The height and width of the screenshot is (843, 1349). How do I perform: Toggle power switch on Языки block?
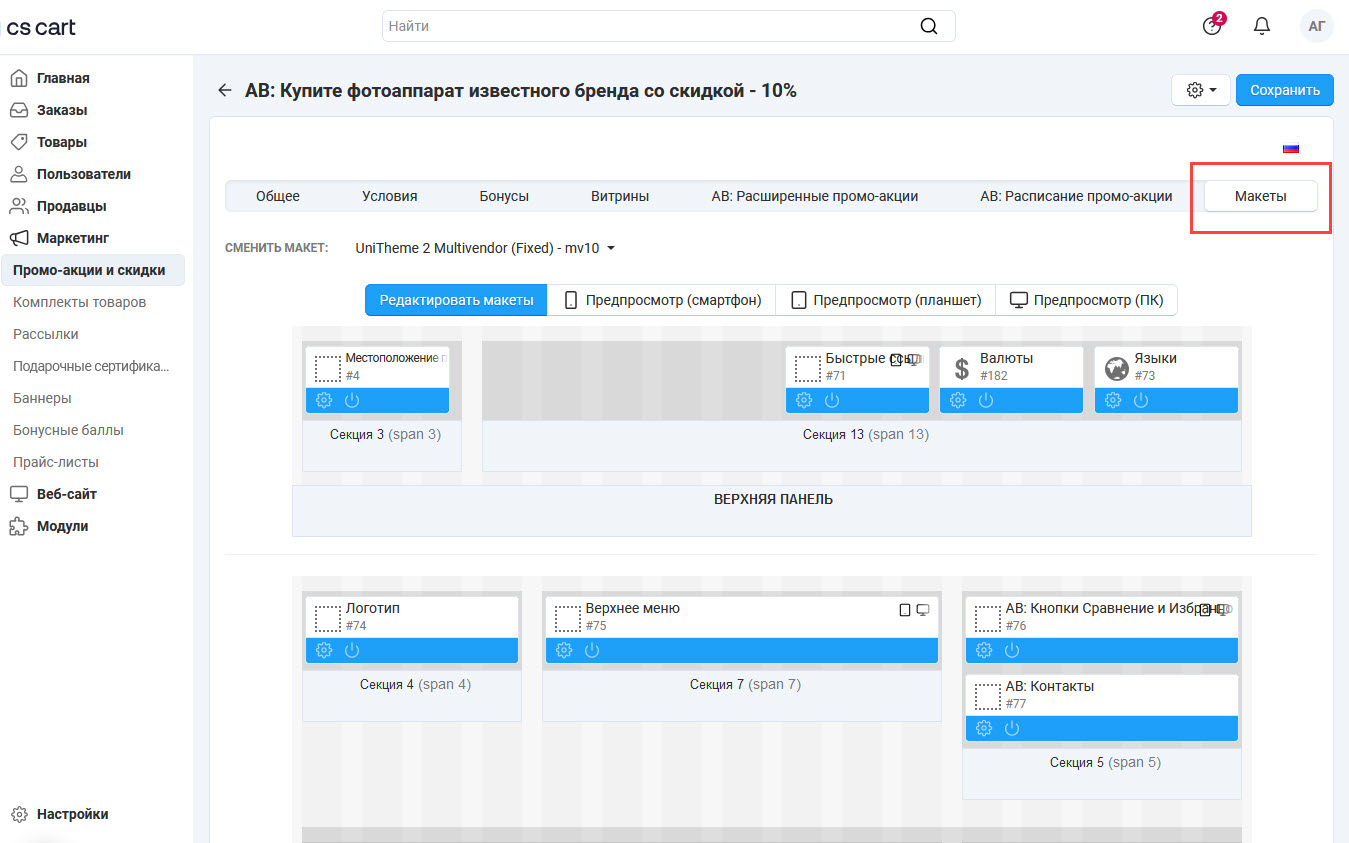[x=1140, y=400]
